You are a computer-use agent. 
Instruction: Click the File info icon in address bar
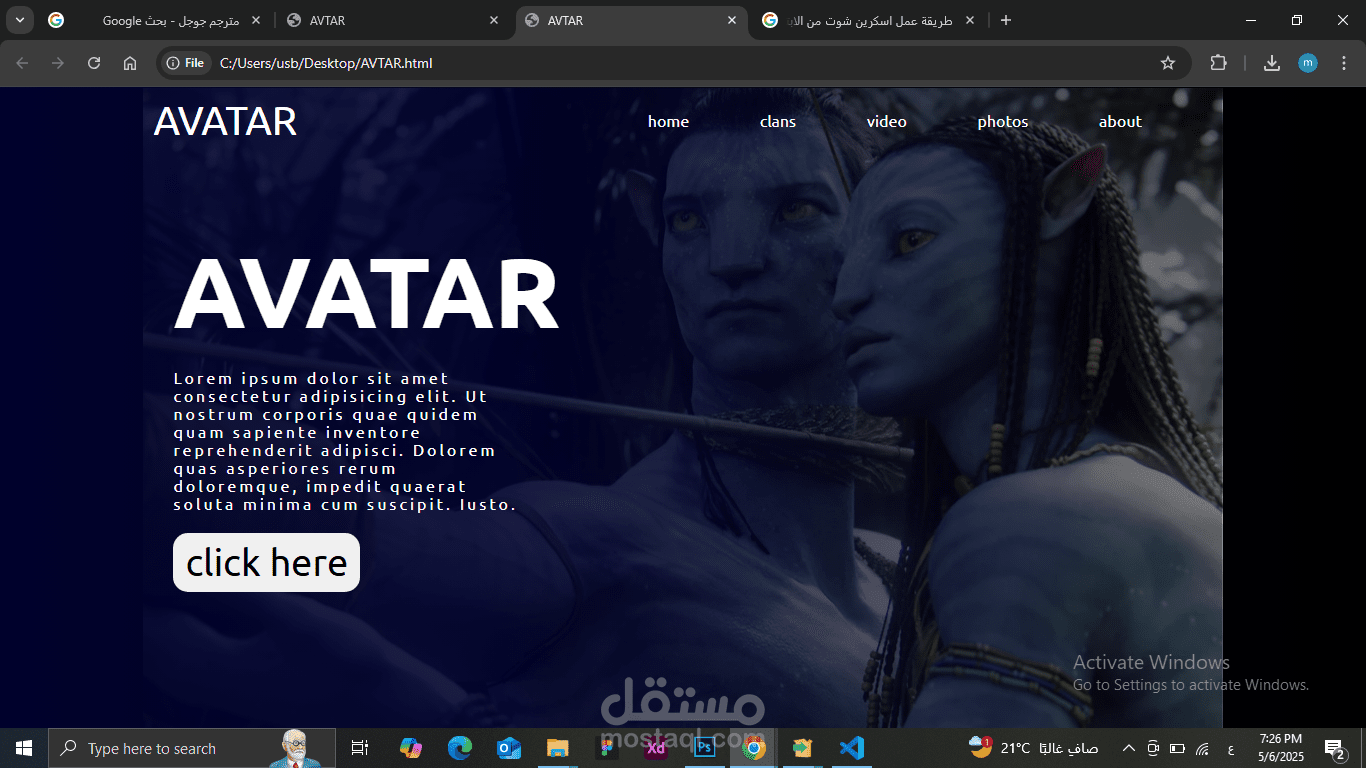point(186,63)
